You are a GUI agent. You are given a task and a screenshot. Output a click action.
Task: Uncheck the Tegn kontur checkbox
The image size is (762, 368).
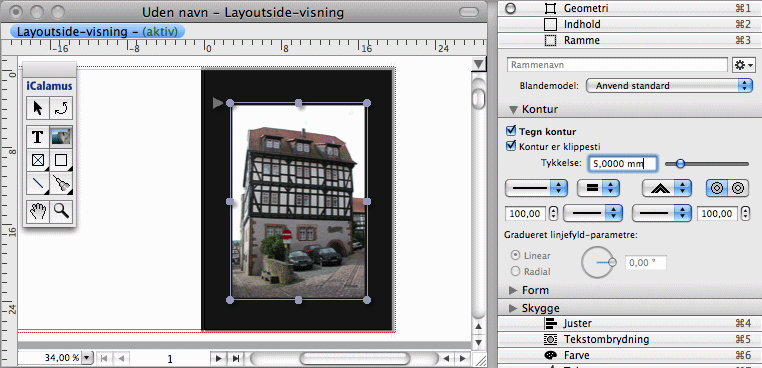pos(510,131)
